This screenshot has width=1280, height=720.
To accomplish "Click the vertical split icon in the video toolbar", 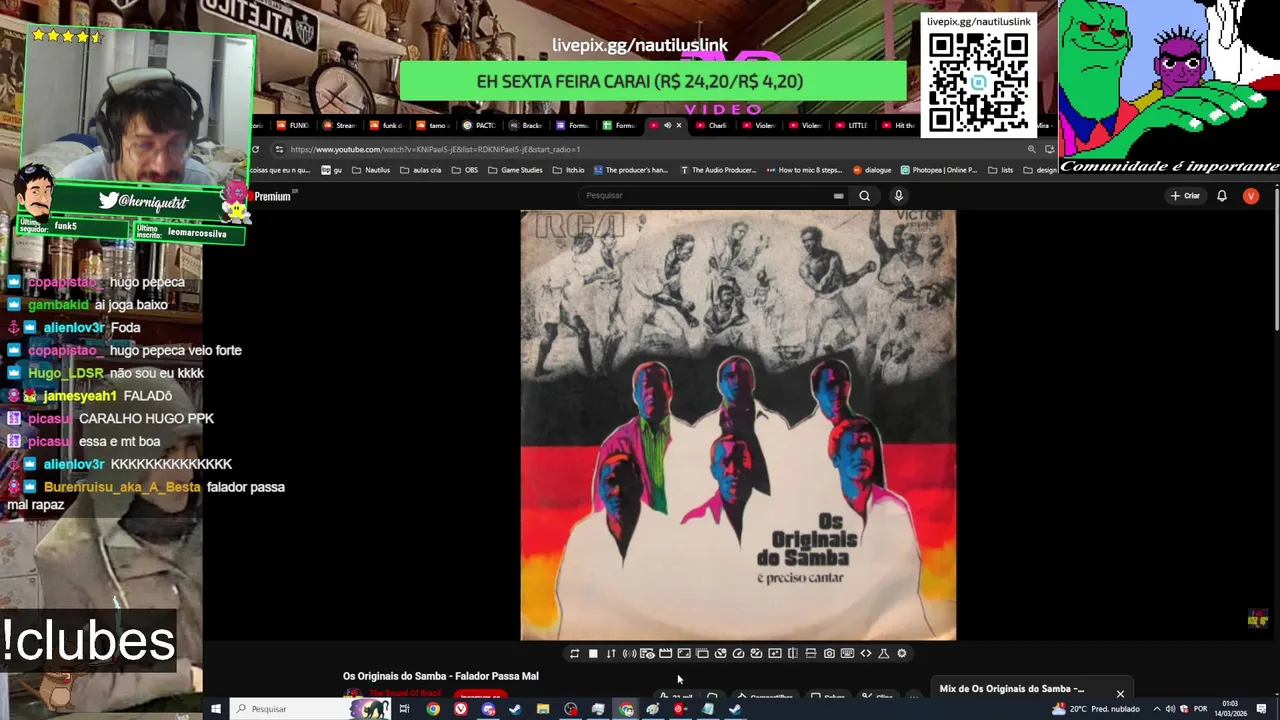I will point(793,653).
